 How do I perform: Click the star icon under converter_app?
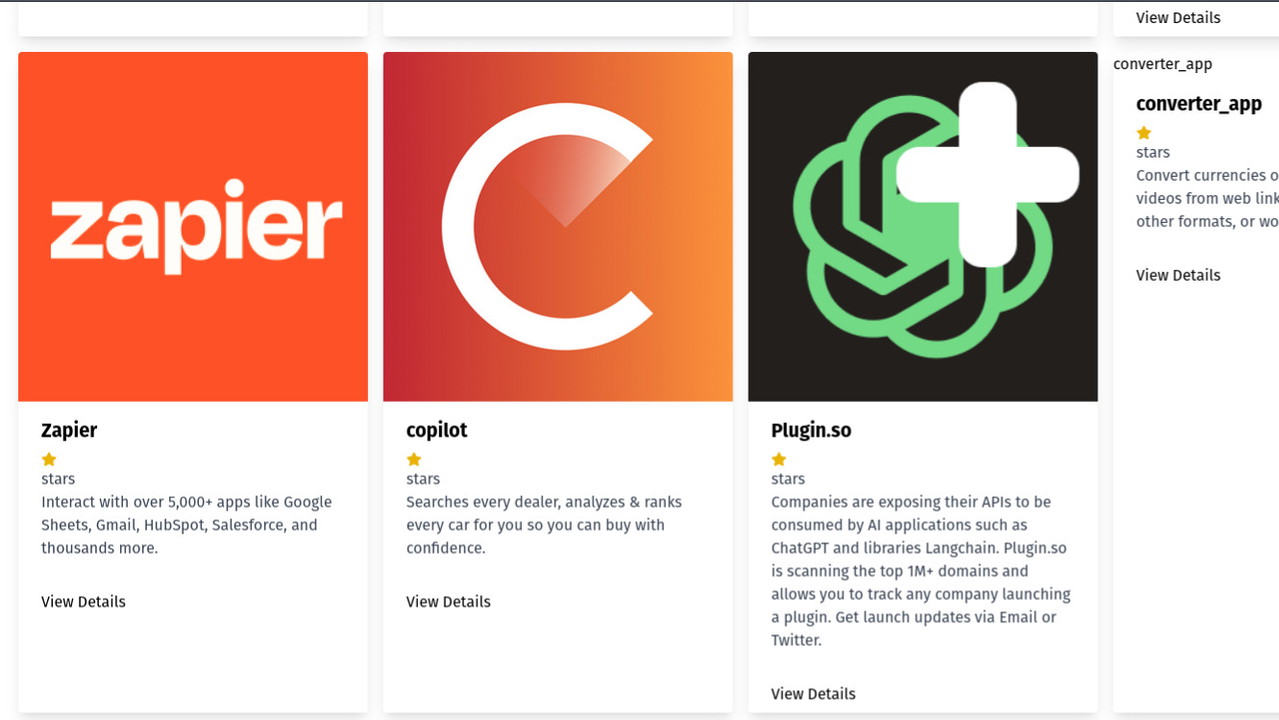coord(1144,133)
